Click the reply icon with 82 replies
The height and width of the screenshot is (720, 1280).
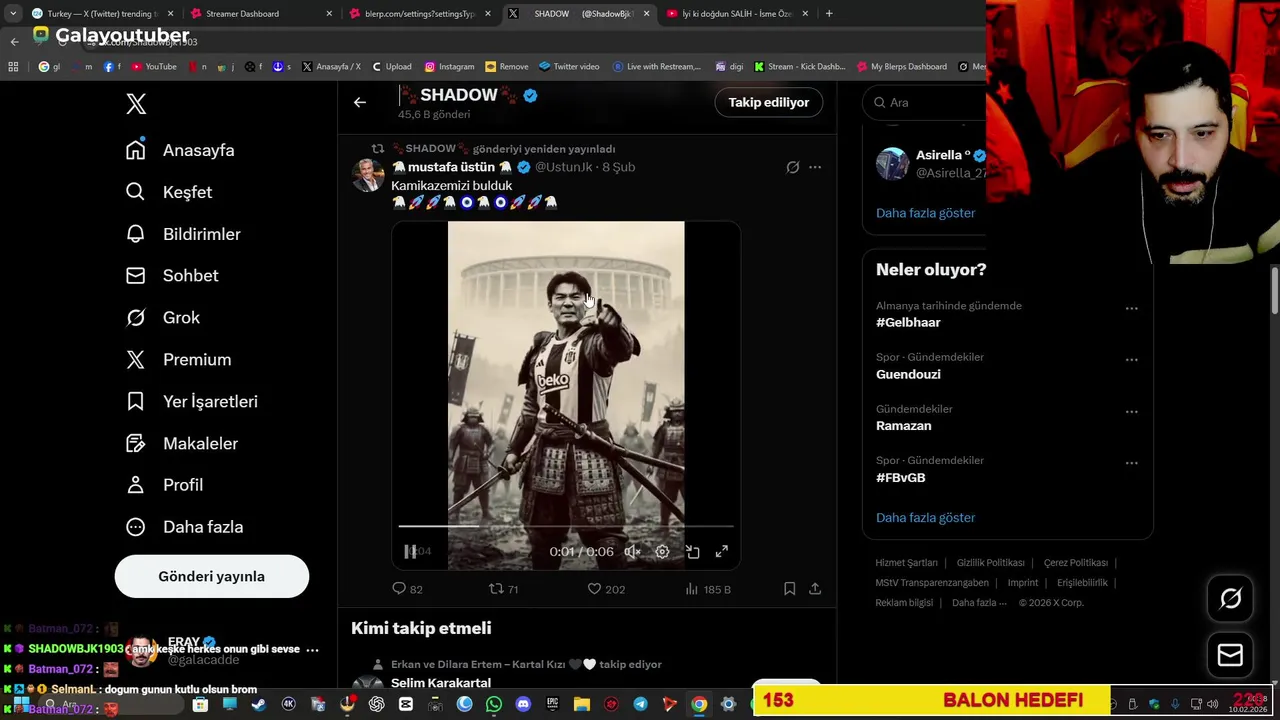399,589
